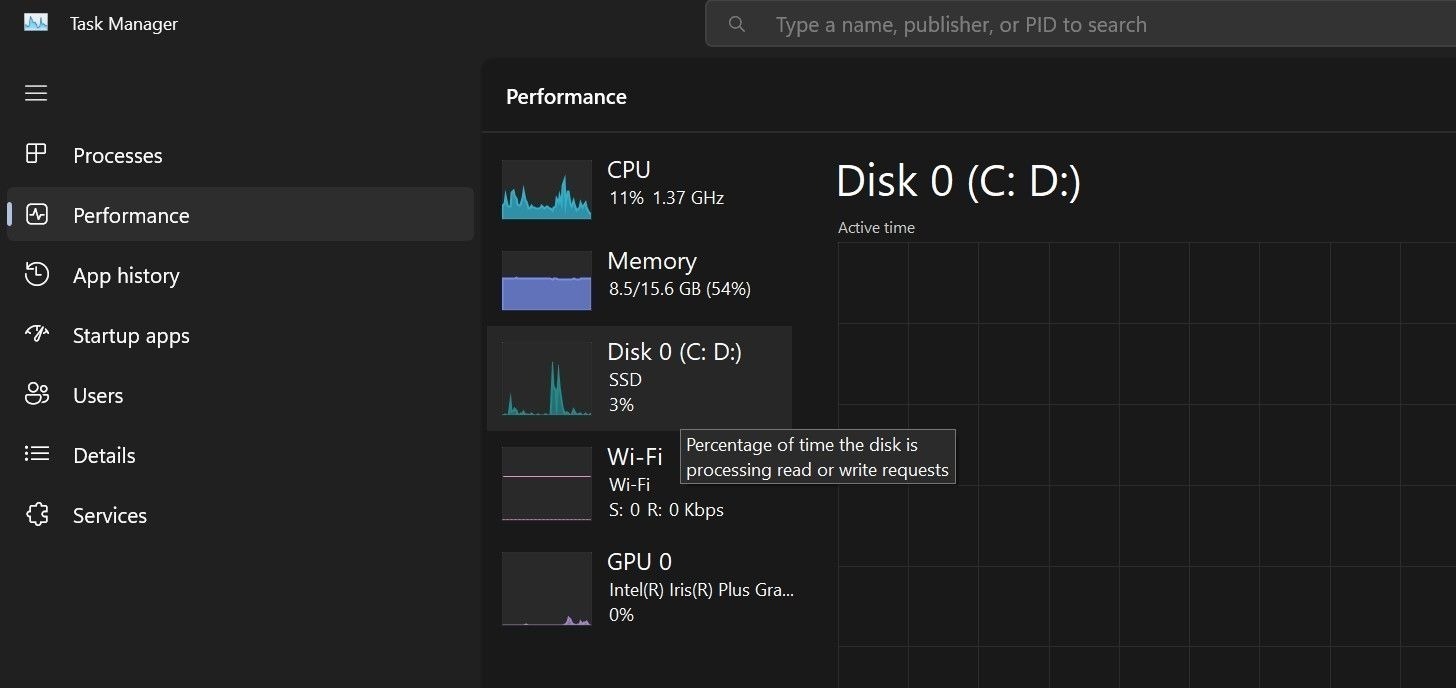Open the Details page
Image resolution: width=1456 pixels, height=688 pixels.
tap(240, 455)
